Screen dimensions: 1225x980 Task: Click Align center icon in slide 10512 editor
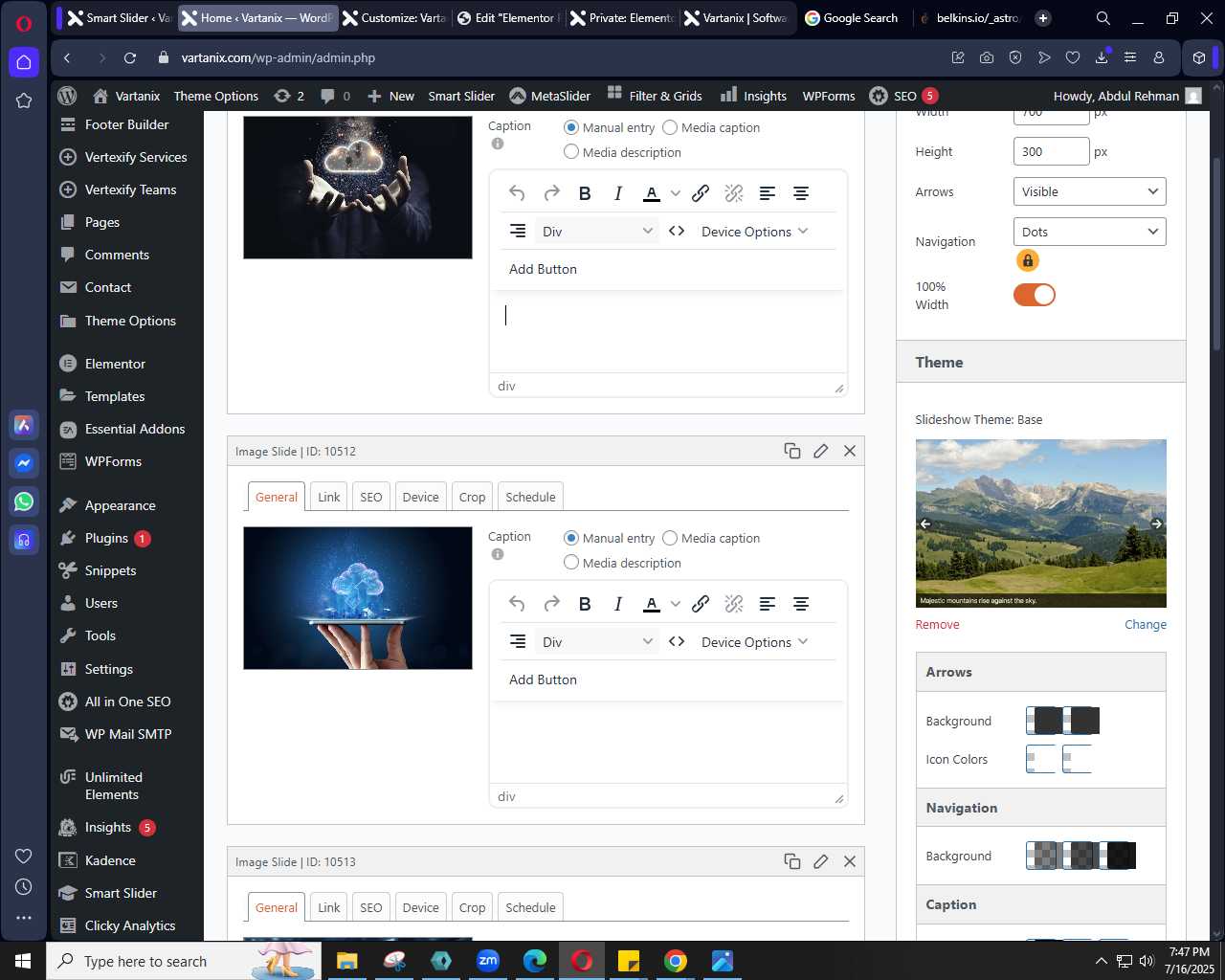[x=801, y=604]
